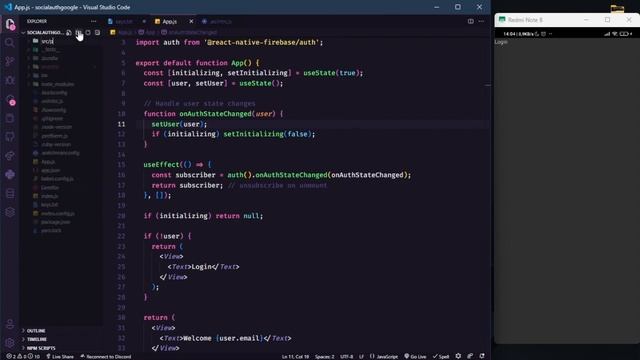Screen dimensions: 640x360
Task: Toggle Go Live server in status bar
Action: [415, 356]
